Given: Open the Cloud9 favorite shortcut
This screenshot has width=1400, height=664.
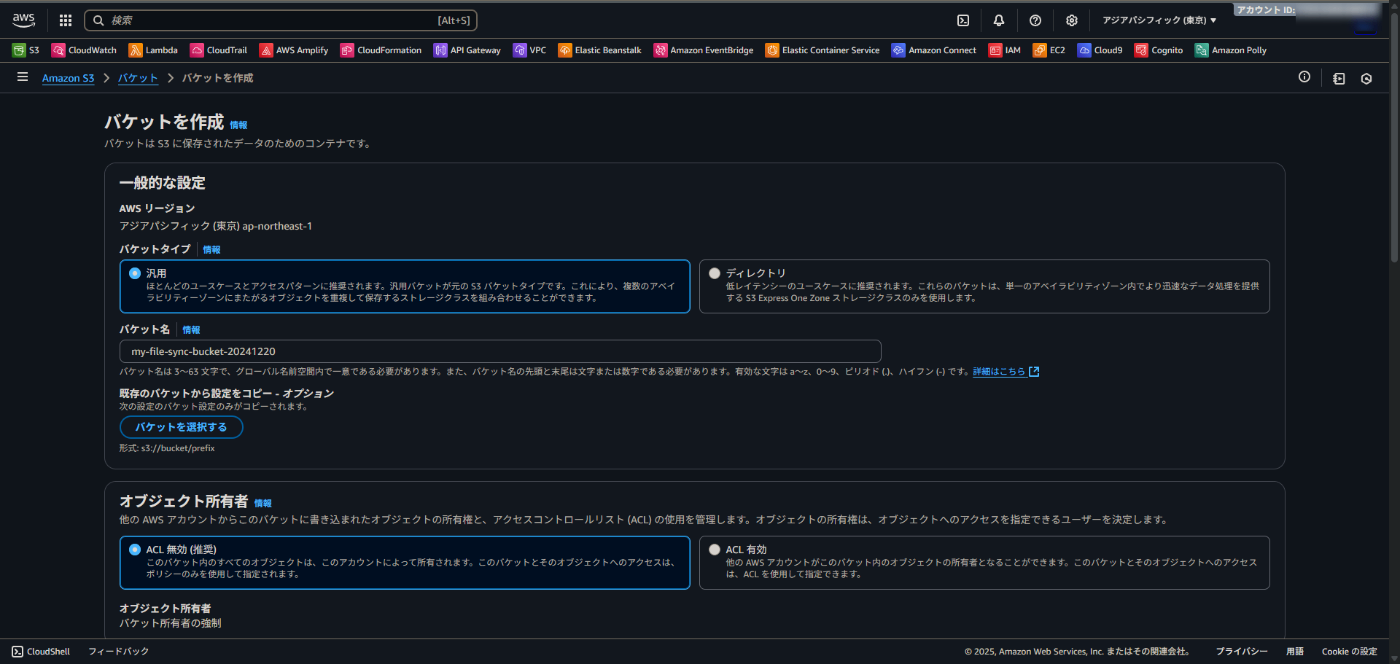Looking at the screenshot, I should click(x=1100, y=50).
